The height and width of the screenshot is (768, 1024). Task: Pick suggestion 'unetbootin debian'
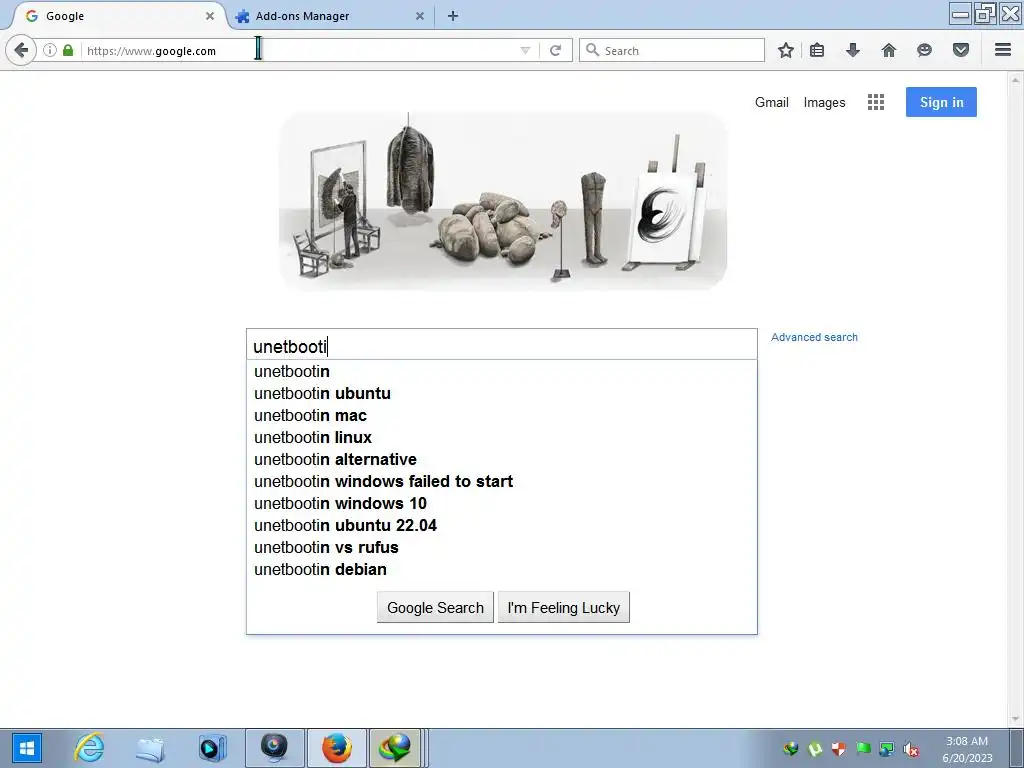click(502, 569)
